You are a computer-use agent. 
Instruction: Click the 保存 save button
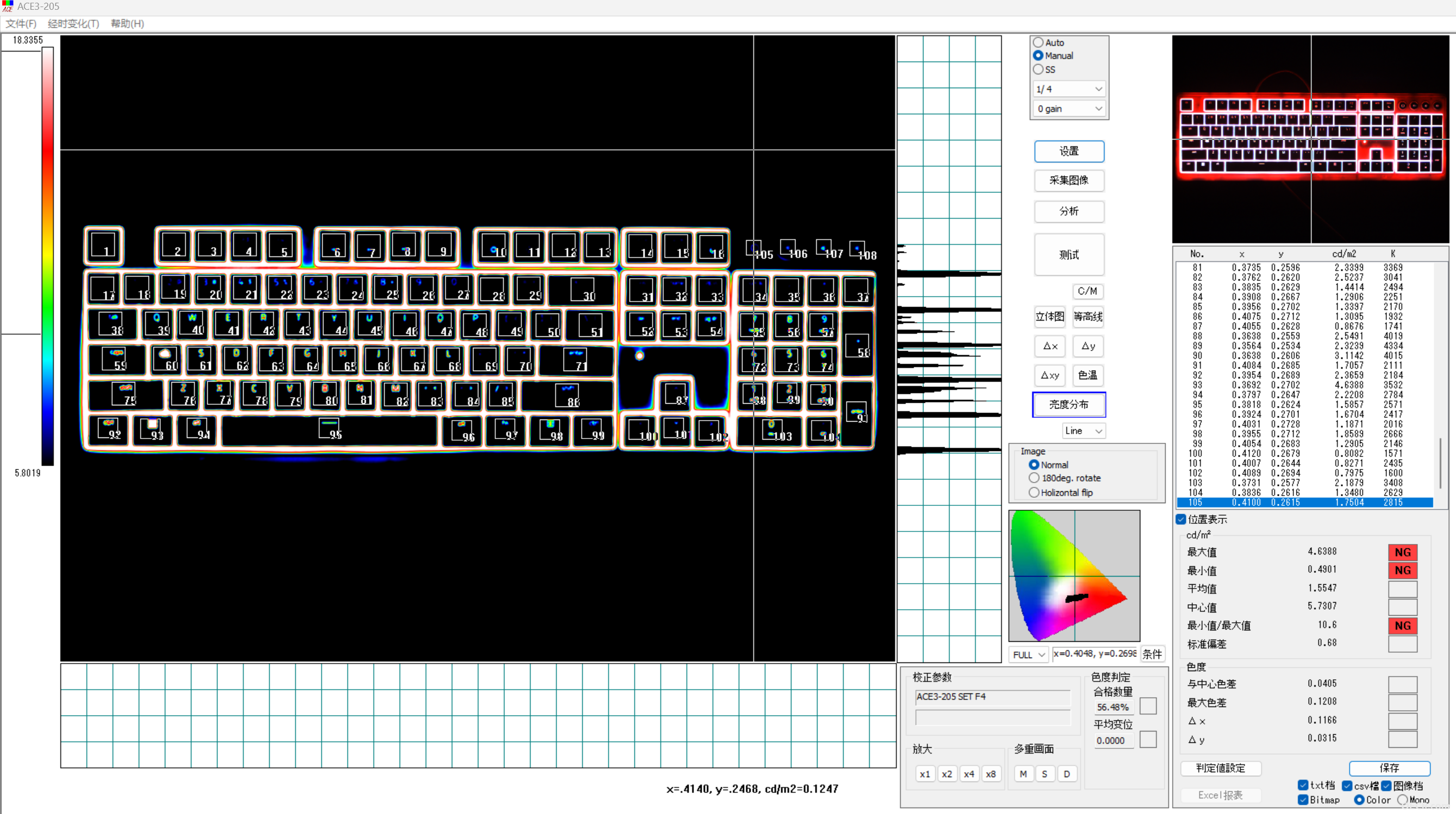tap(1389, 768)
